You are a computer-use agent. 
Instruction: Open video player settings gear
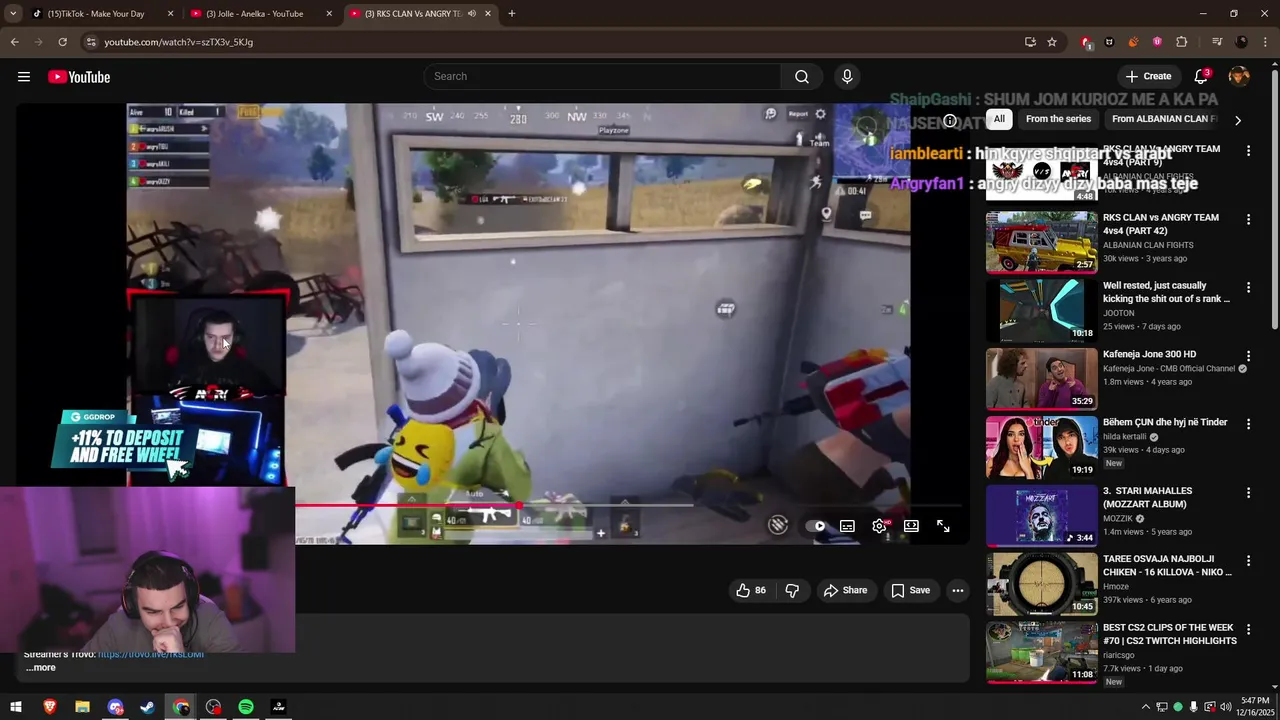(880, 526)
